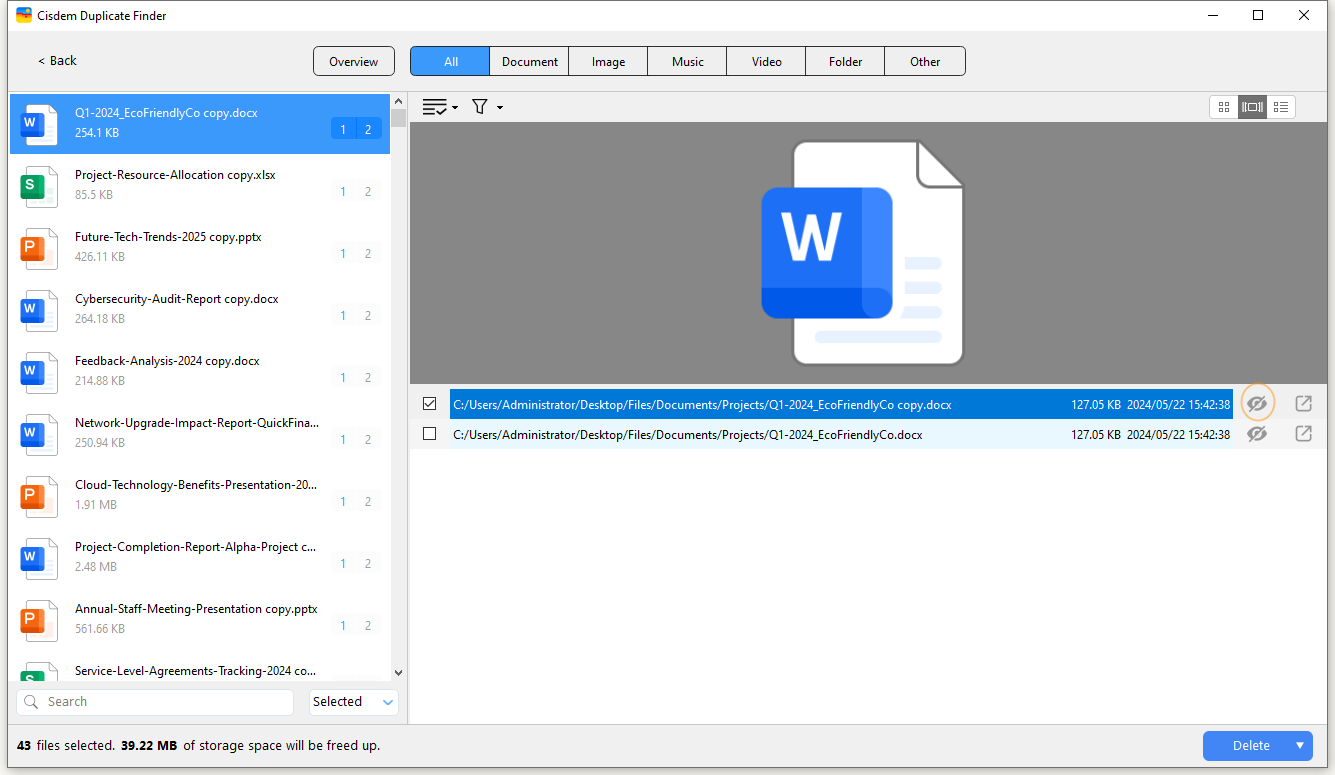Expand the Delete button dropdown arrow
This screenshot has height=775, width=1335.
1300,745
